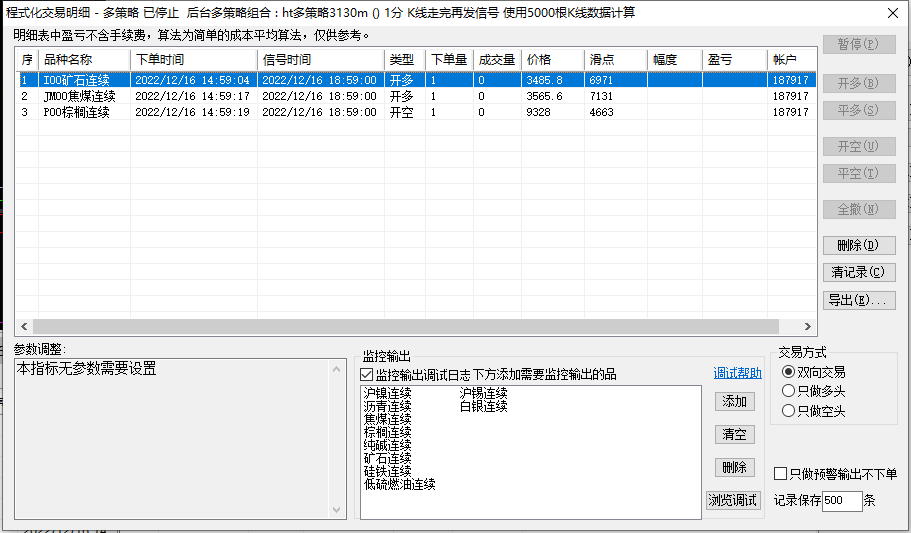
Task: Click the table's horizontal scrollbar thumb
Action: pyautogui.click(x=406, y=327)
